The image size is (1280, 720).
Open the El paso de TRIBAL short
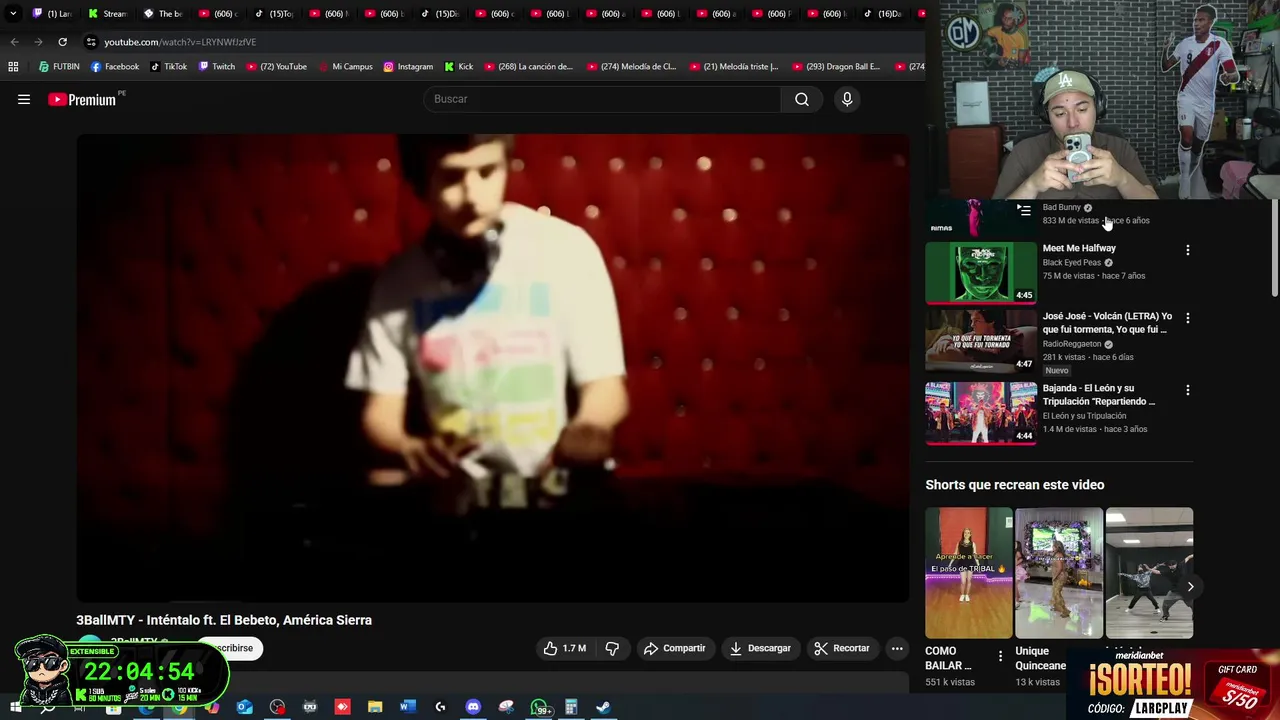(x=968, y=572)
